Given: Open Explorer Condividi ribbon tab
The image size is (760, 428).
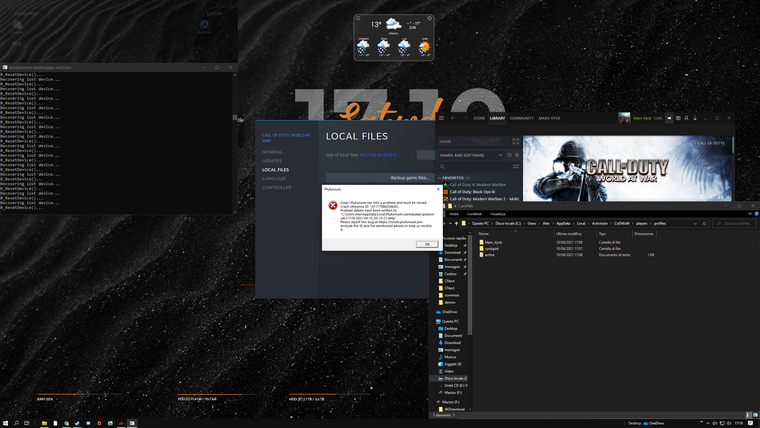Looking at the screenshot, I should [x=474, y=214].
